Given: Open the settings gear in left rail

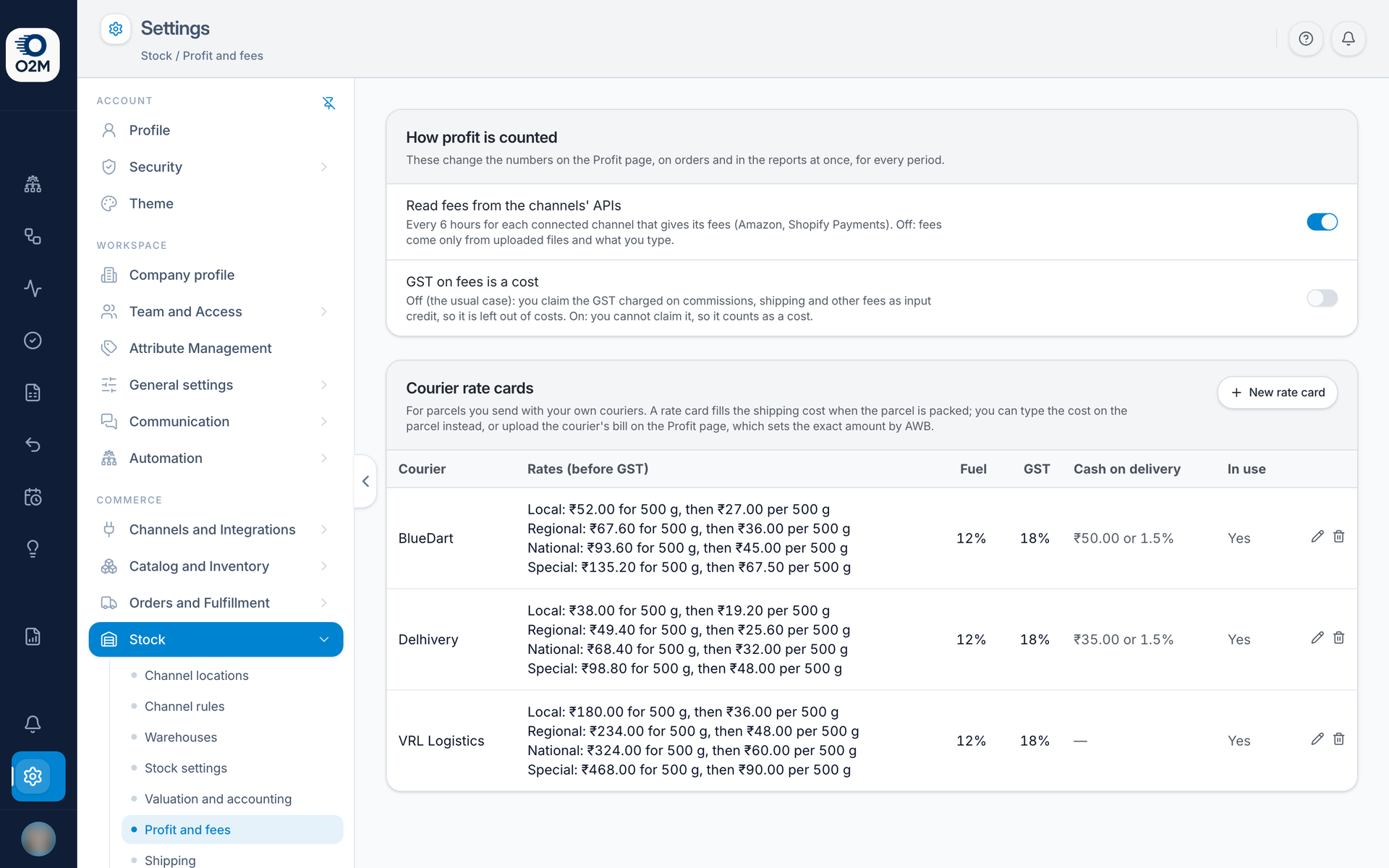Looking at the screenshot, I should [x=33, y=776].
